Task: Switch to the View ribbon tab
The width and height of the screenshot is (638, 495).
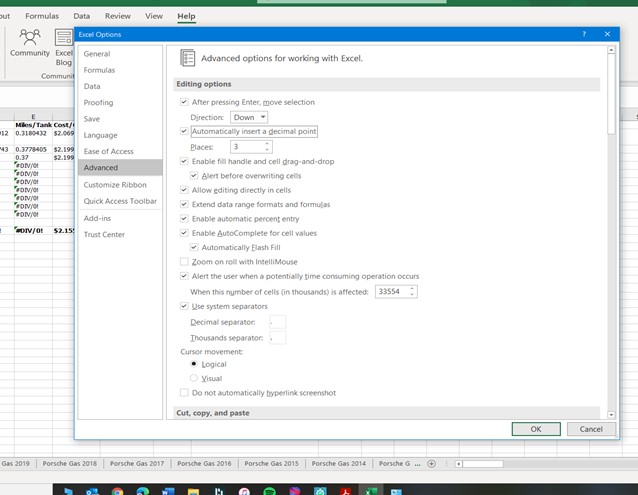Action: [x=154, y=16]
